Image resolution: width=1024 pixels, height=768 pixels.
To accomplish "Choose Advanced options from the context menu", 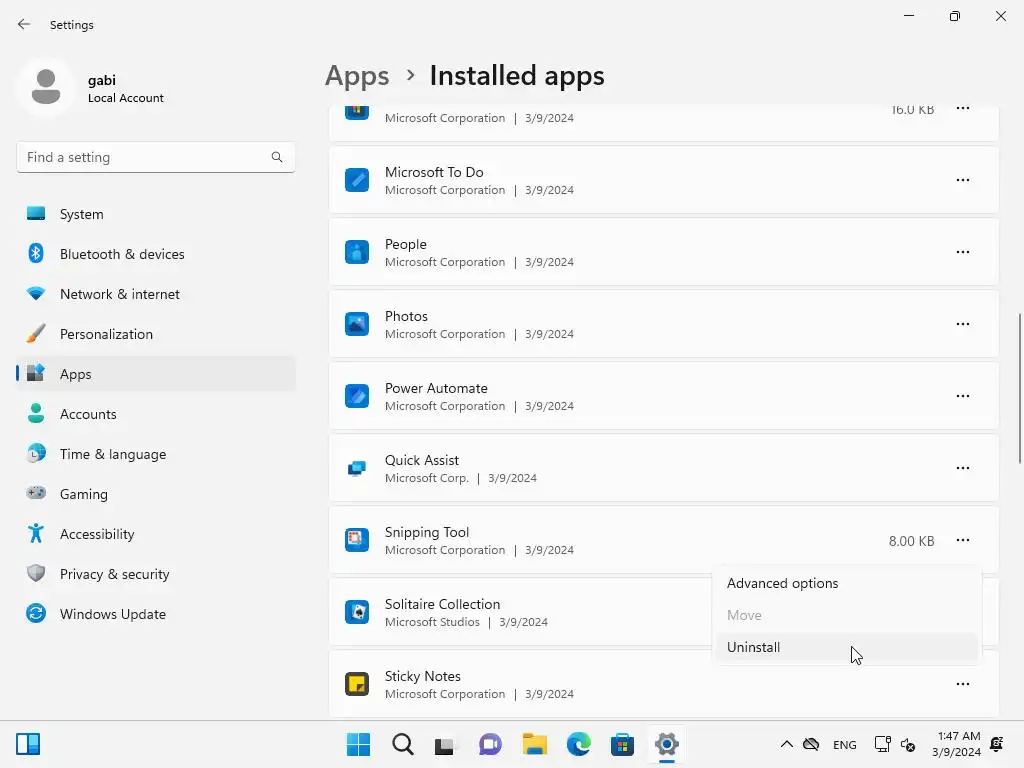I will tap(847, 583).
